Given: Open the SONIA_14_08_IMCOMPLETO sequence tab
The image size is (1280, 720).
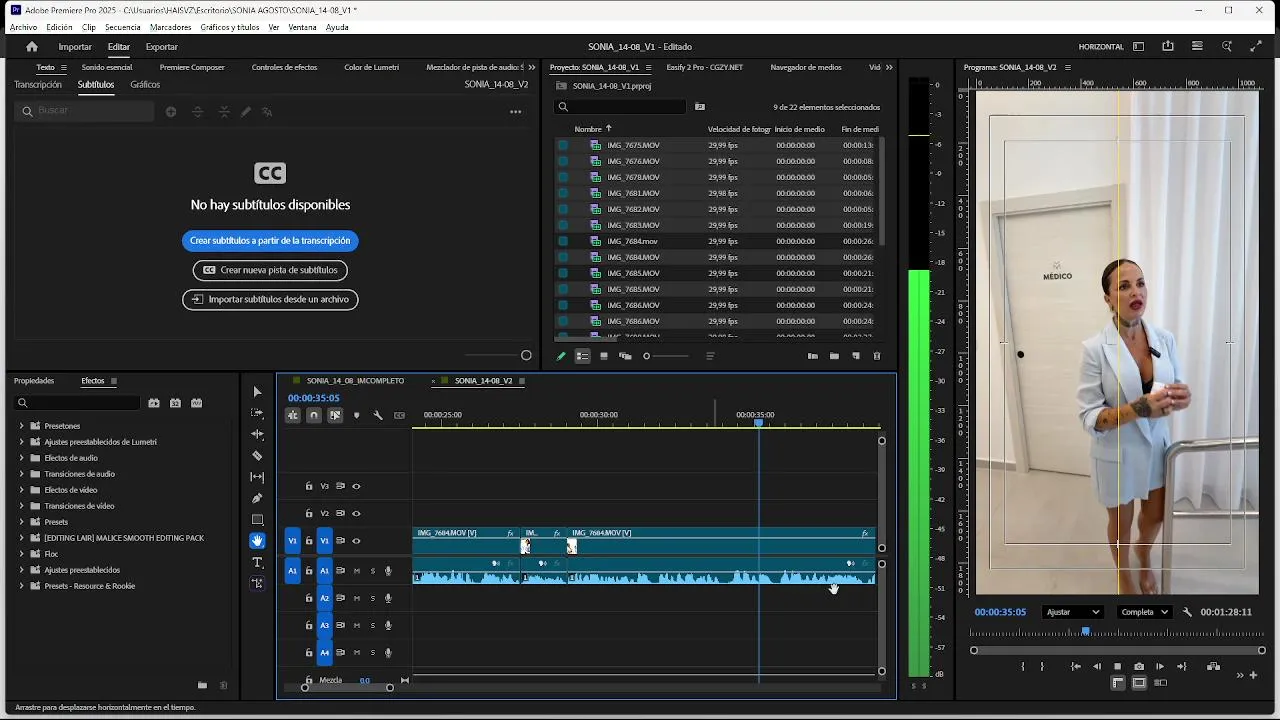Looking at the screenshot, I should (355, 381).
